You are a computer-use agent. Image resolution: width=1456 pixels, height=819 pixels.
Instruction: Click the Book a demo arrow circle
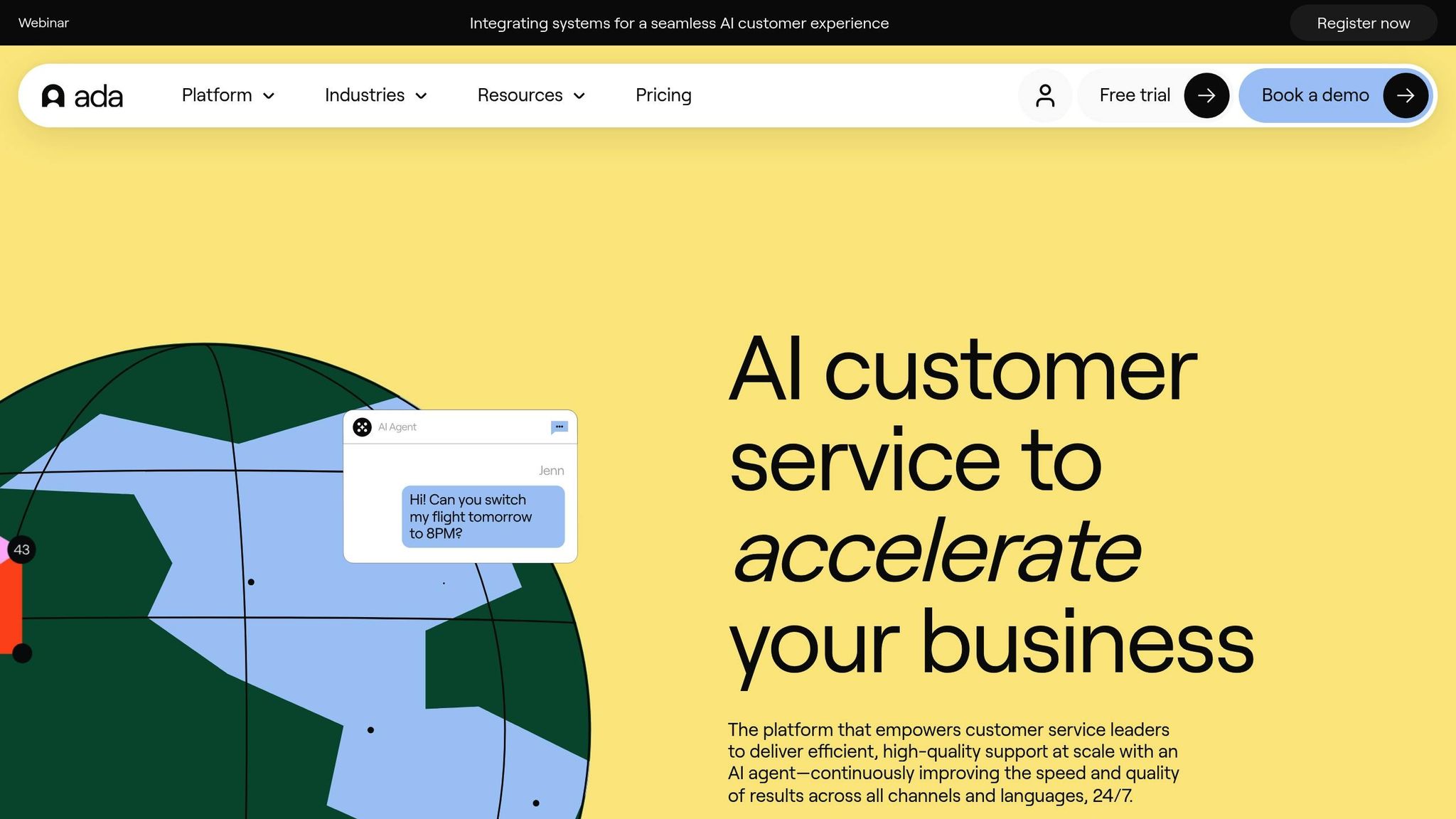[x=1405, y=95]
